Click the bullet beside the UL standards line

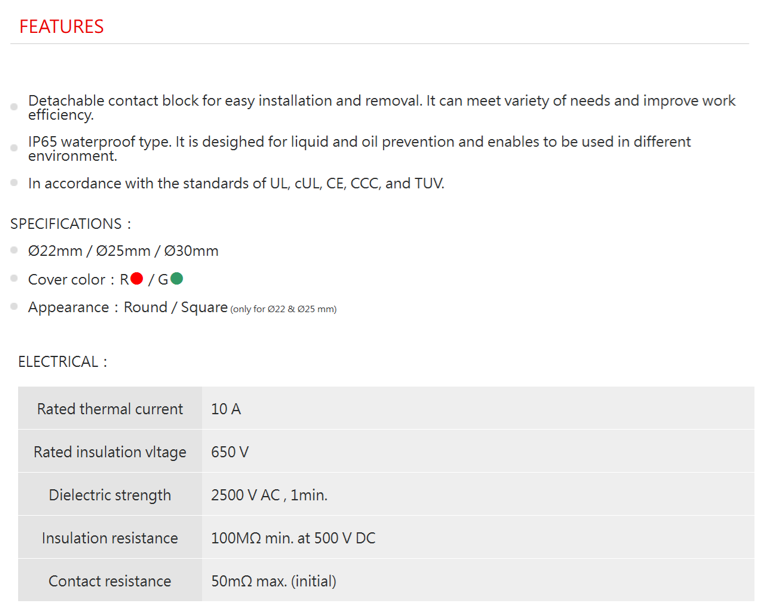pos(14,183)
